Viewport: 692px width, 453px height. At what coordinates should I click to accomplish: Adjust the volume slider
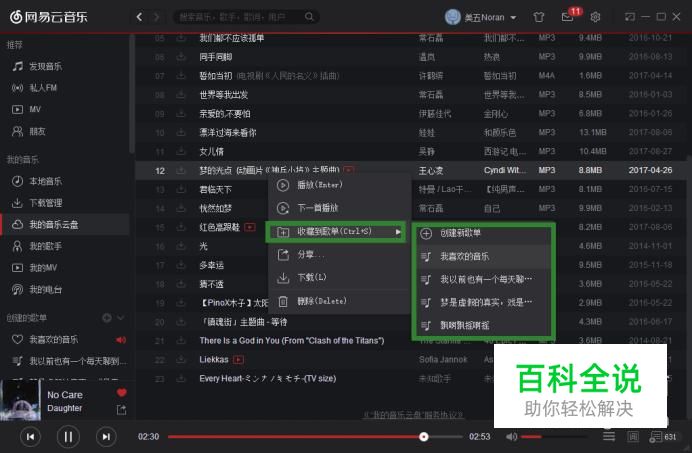click(x=554, y=437)
